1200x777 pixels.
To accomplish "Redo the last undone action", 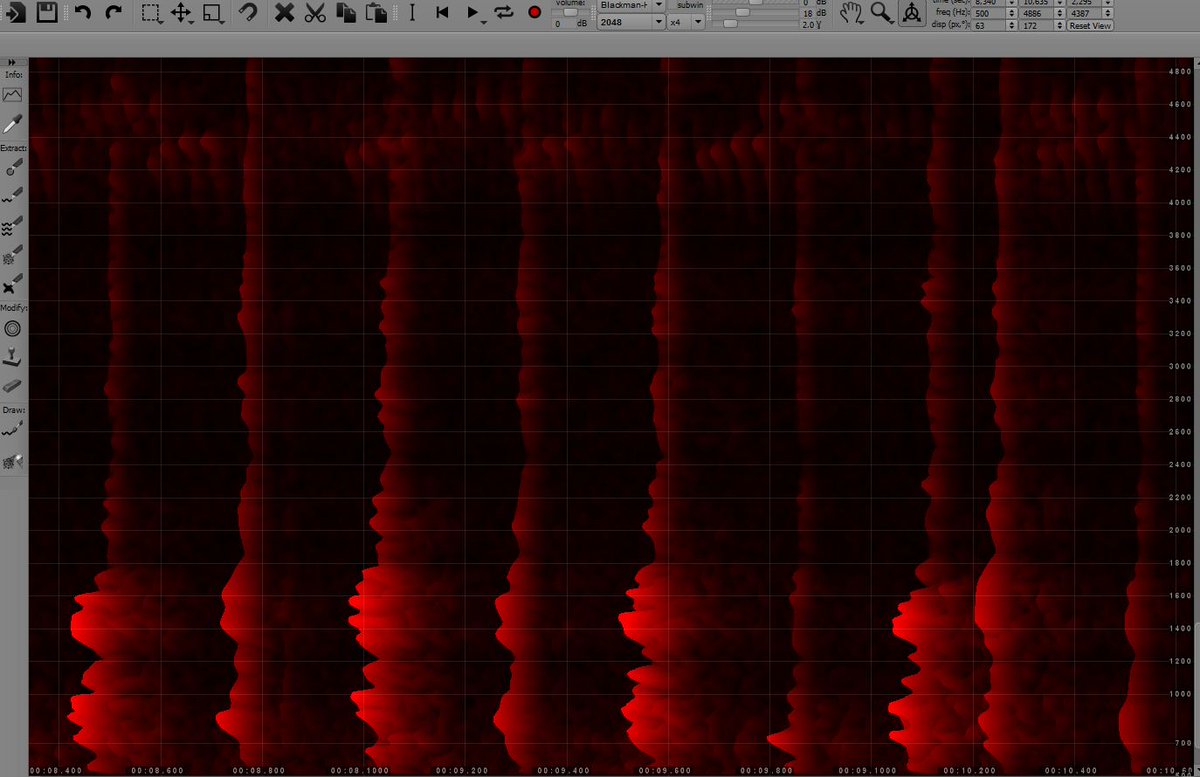I will click(113, 12).
